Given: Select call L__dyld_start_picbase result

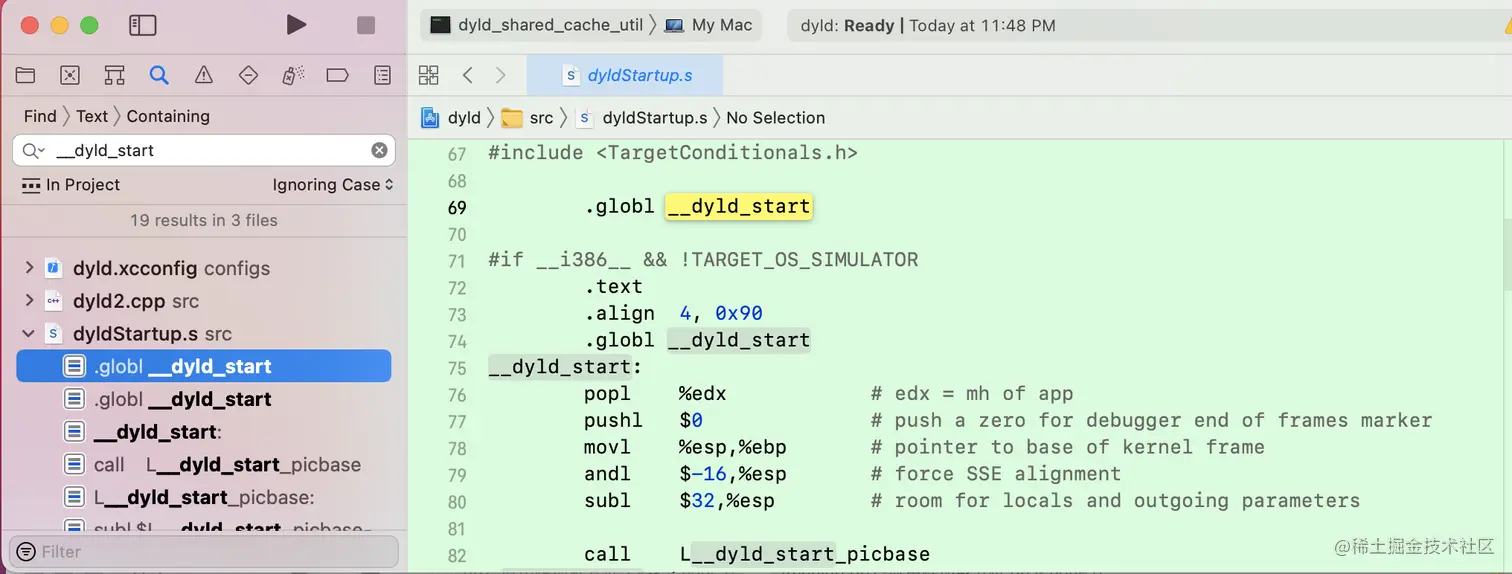Looking at the screenshot, I should point(204,465).
